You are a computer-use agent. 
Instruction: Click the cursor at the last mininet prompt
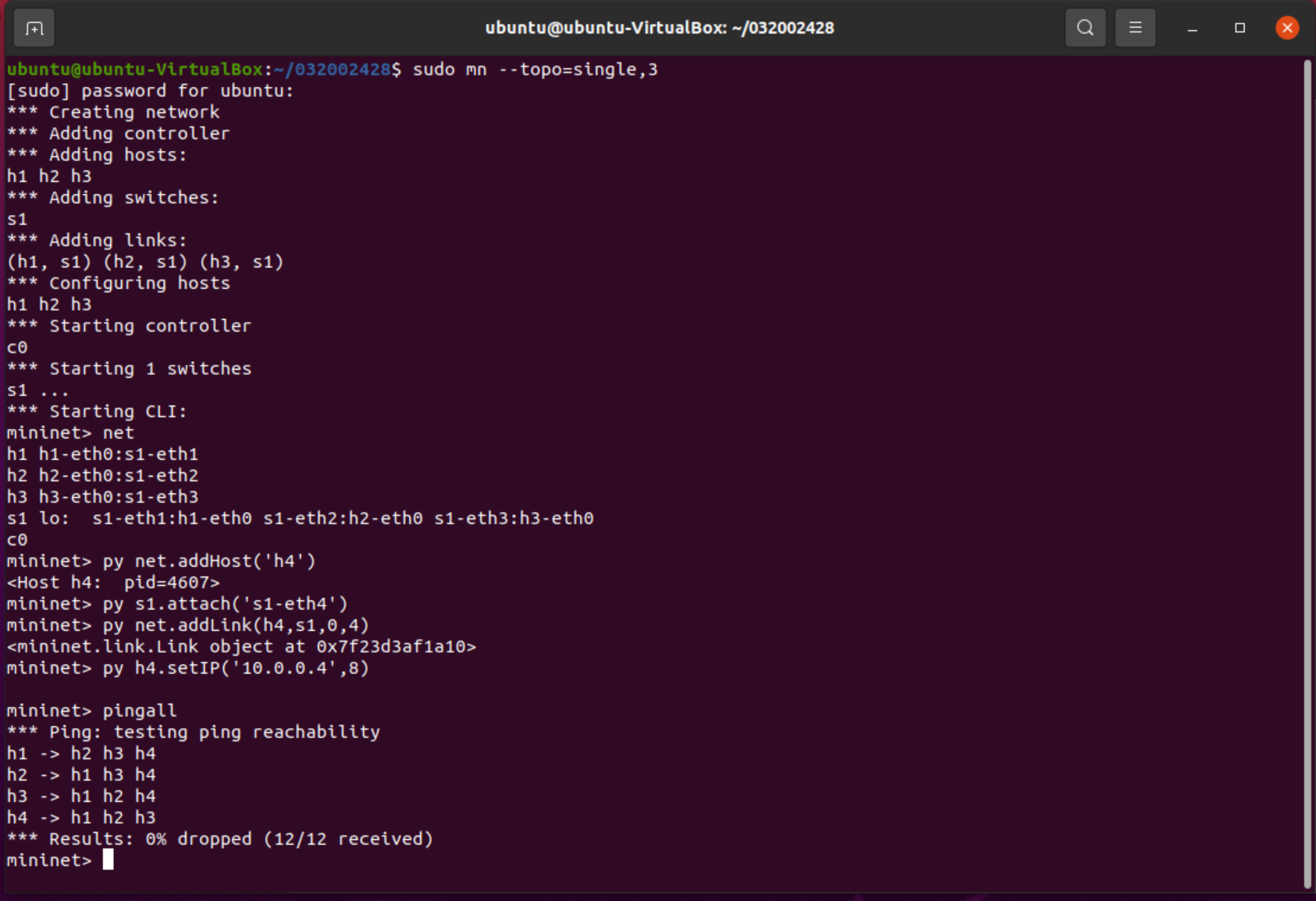pos(108,860)
